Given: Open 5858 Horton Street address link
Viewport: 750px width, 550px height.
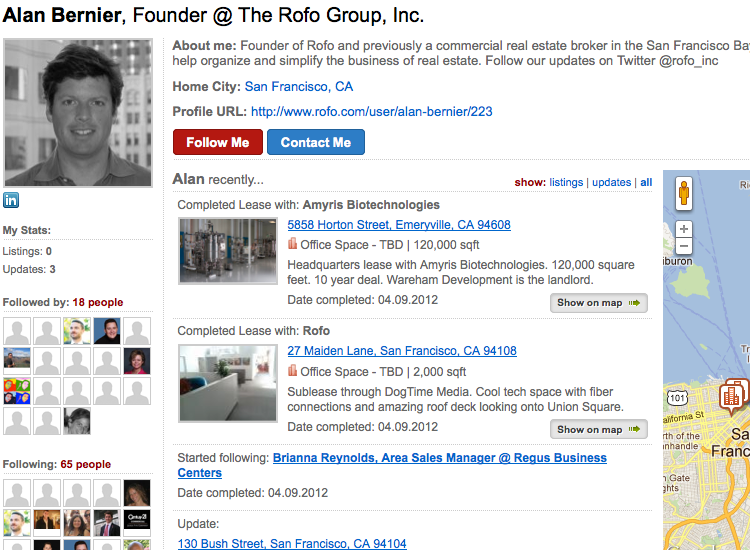Looking at the screenshot, I should point(399,225).
